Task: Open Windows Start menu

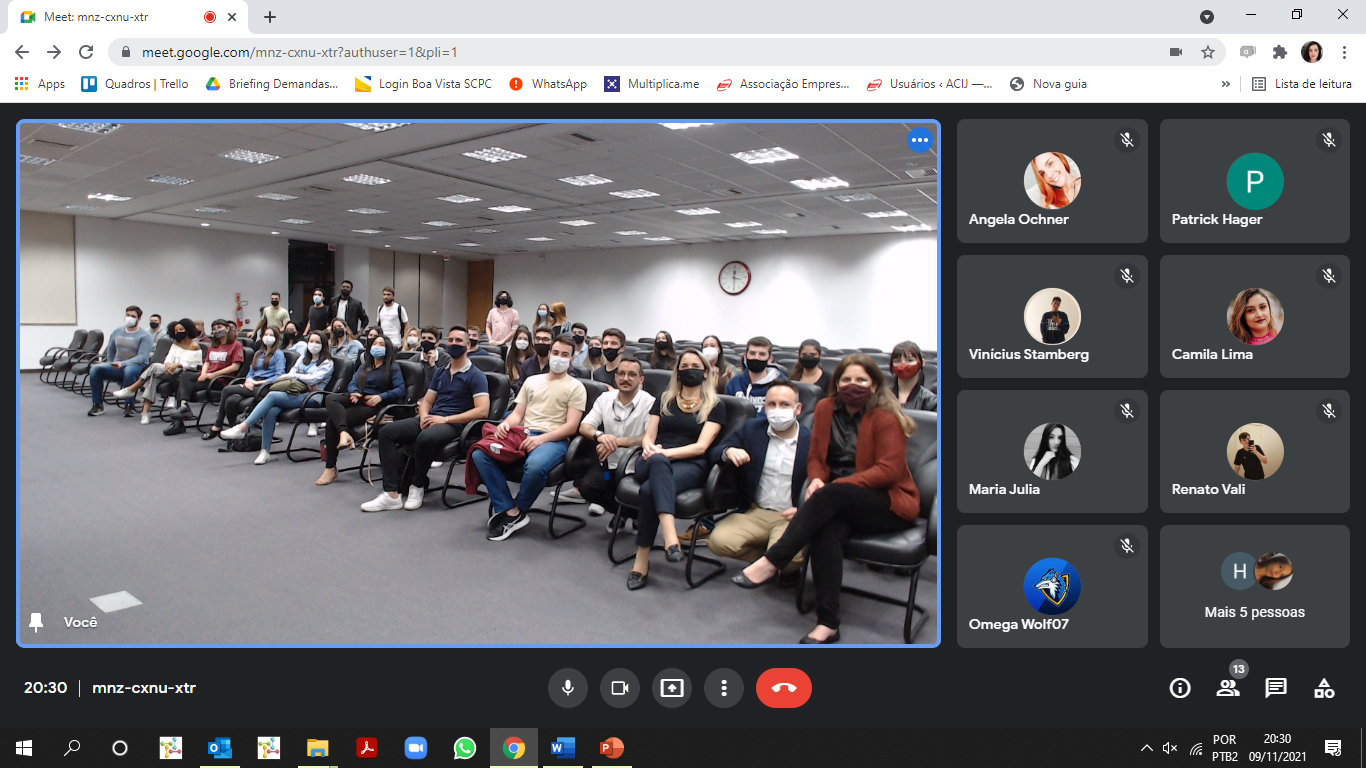Action: tap(24, 747)
